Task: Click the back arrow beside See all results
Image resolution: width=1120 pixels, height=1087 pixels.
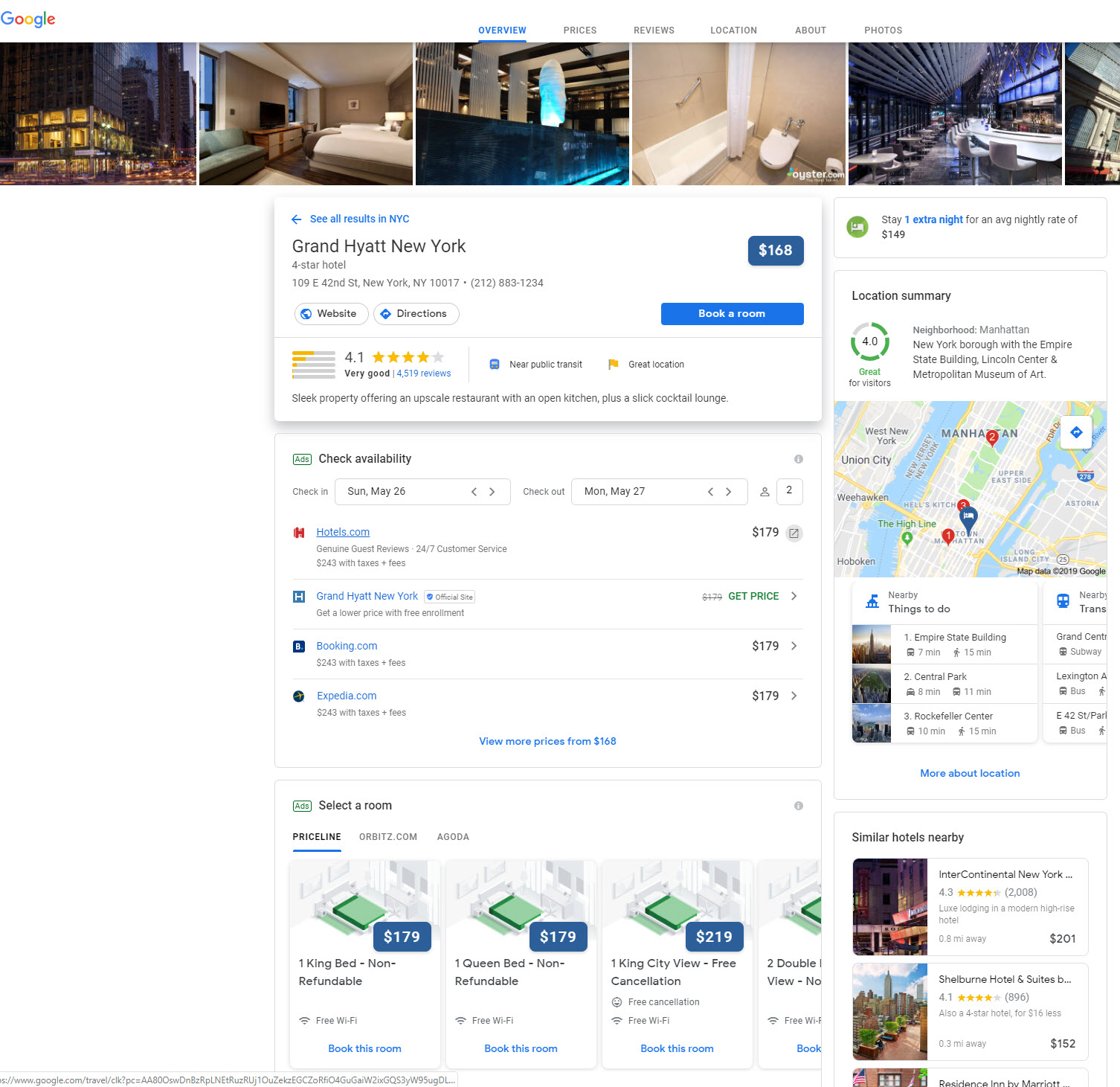Action: point(297,219)
